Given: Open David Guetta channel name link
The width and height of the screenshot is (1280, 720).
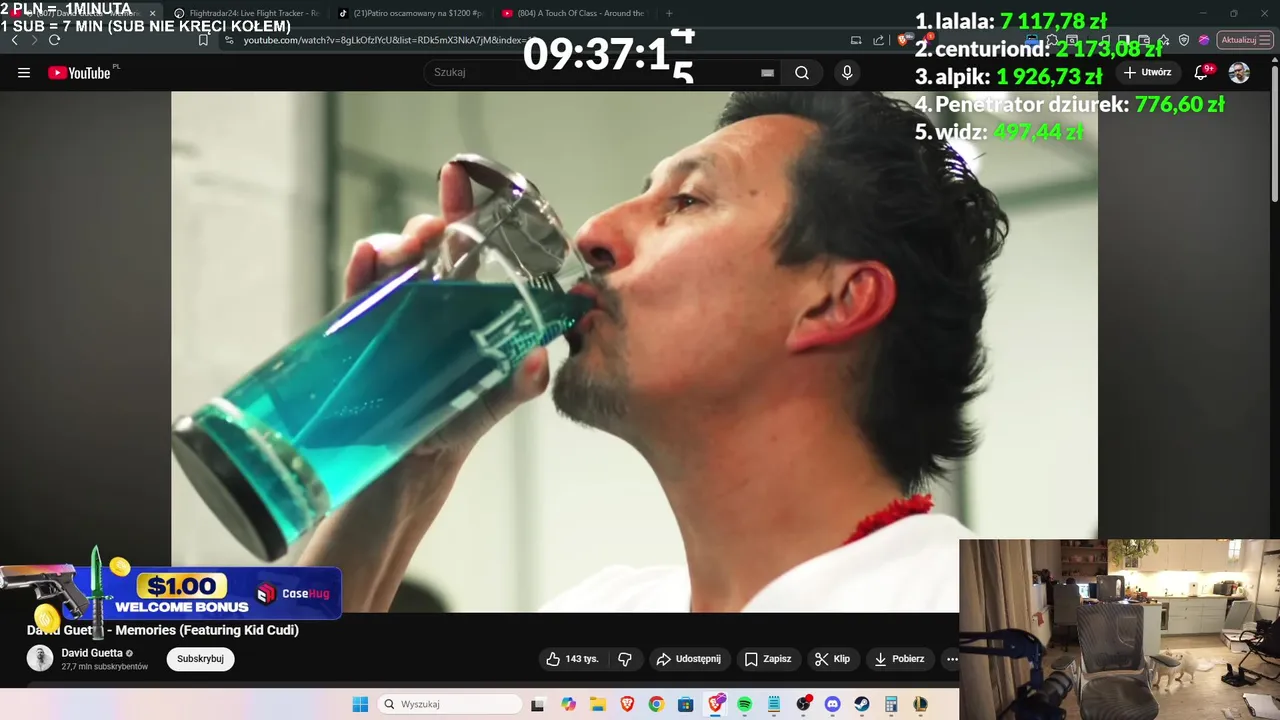Looking at the screenshot, I should [x=92, y=653].
